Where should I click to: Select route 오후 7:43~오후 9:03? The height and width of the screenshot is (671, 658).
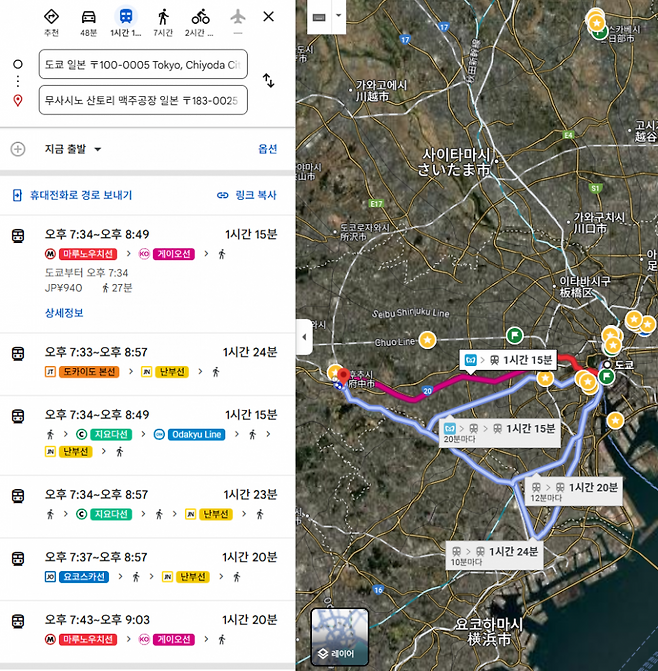coord(147,632)
